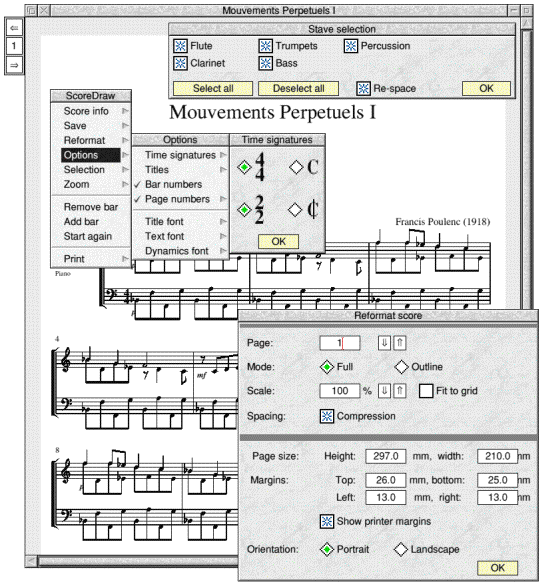Toggle the Bass stave checkbox
This screenshot has height=586, width=543.
coord(266,63)
